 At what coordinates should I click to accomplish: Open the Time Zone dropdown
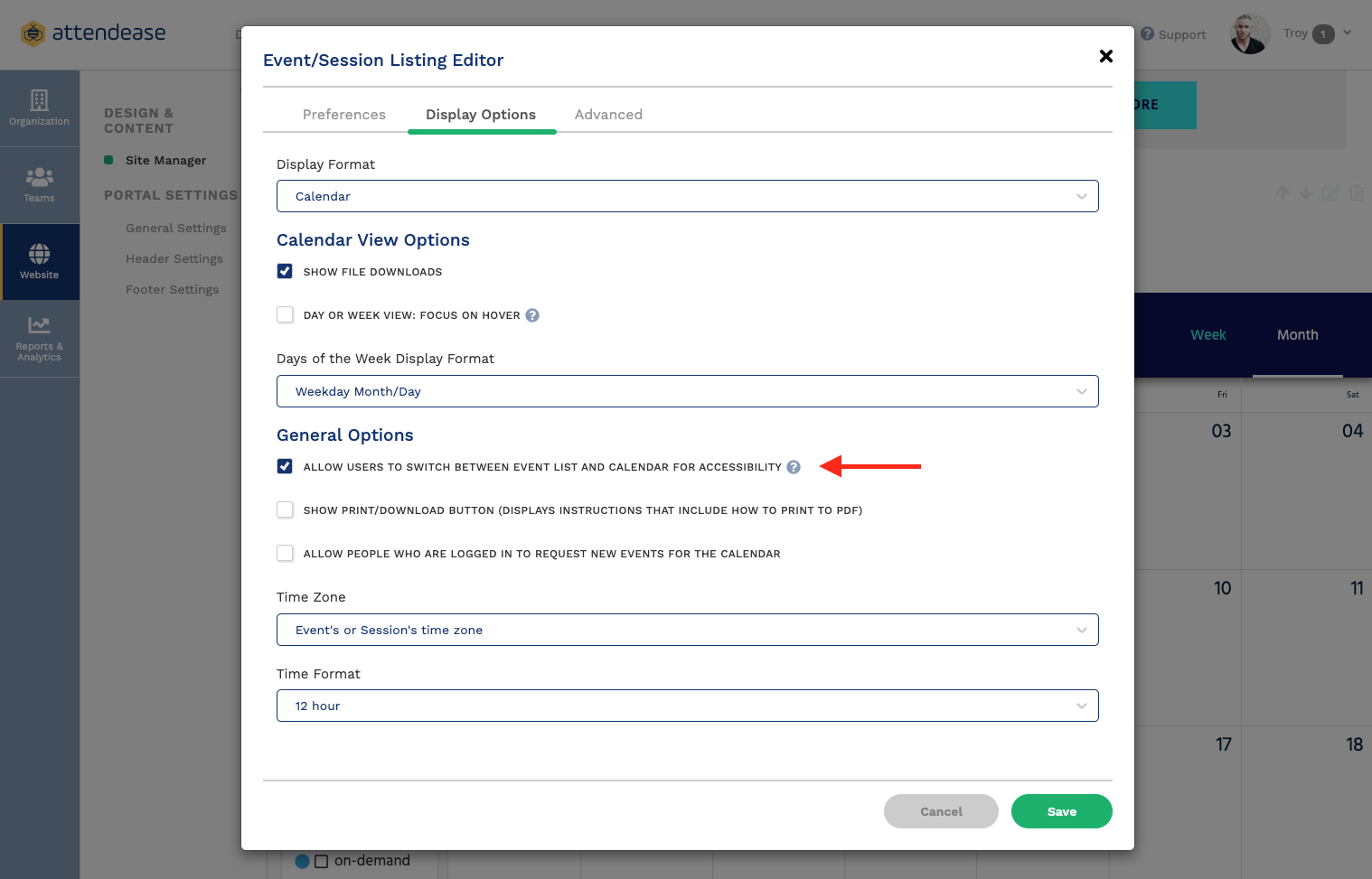pyautogui.click(x=687, y=630)
